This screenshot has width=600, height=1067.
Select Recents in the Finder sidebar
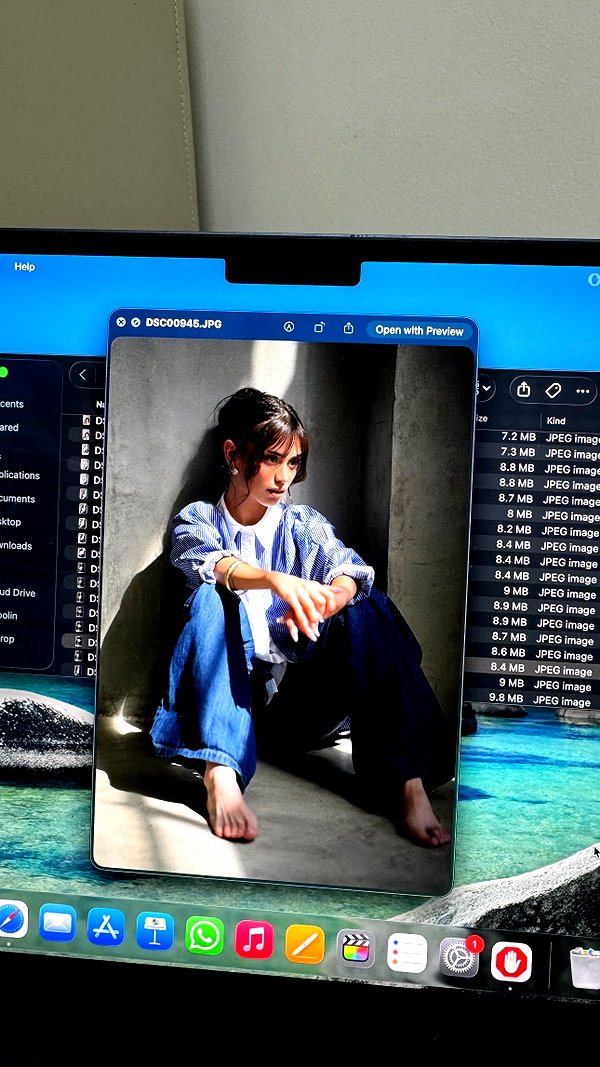(x=12, y=404)
